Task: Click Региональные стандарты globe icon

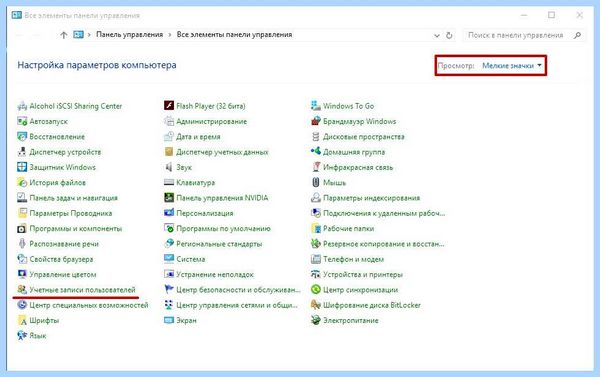Action: [169, 244]
